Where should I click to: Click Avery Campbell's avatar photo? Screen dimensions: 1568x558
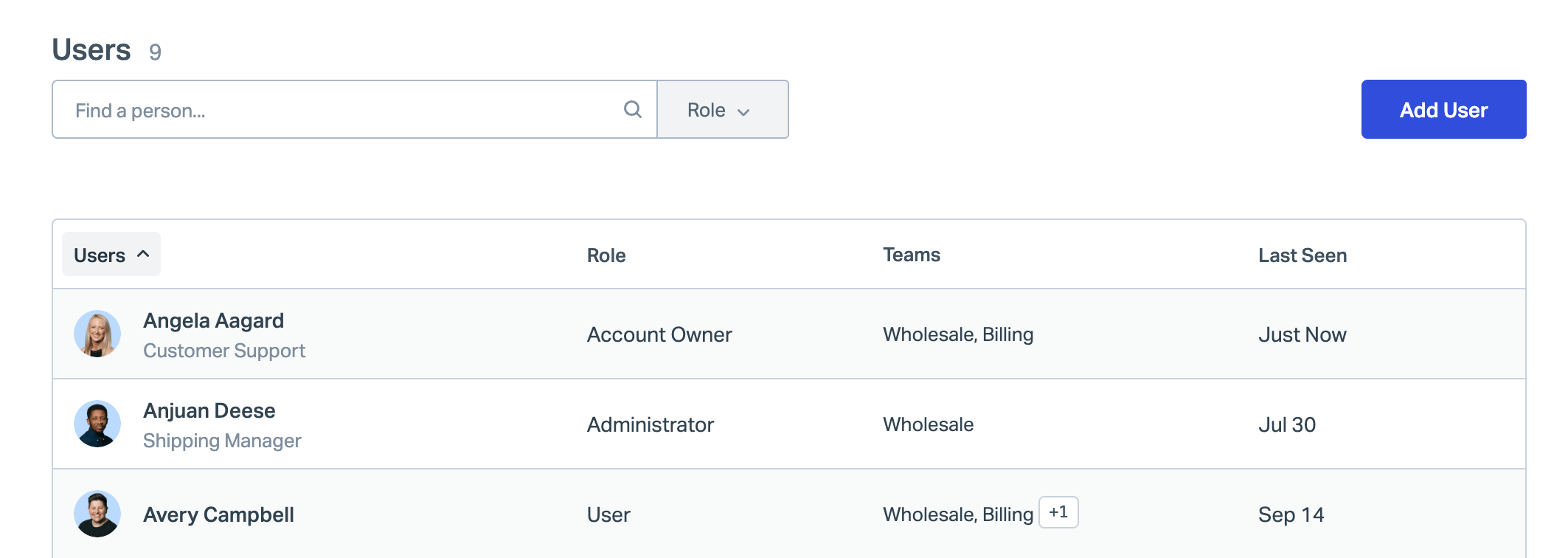pos(97,514)
